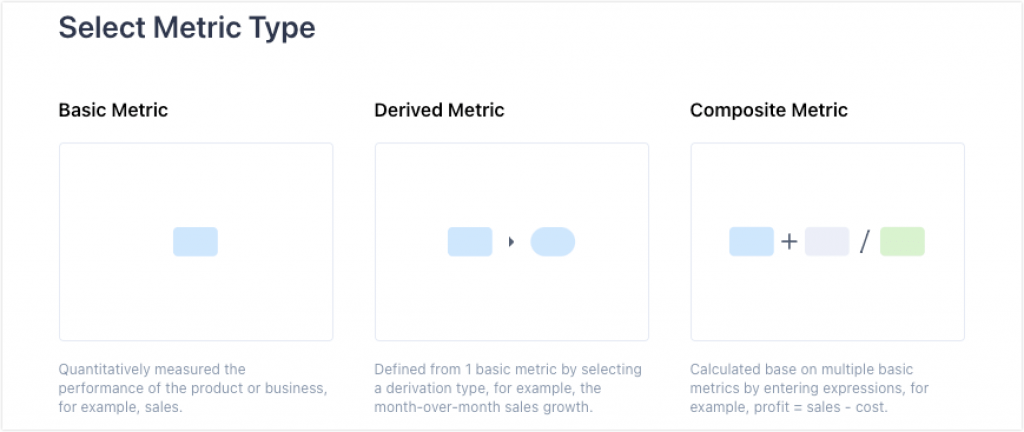Click the Composite Metric heading

(x=769, y=110)
